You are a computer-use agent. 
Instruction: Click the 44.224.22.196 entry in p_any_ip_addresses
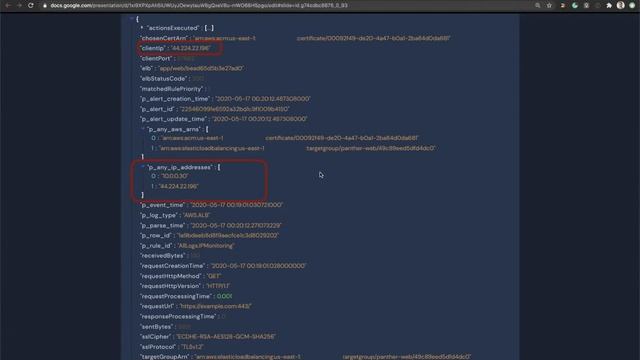[179, 186]
